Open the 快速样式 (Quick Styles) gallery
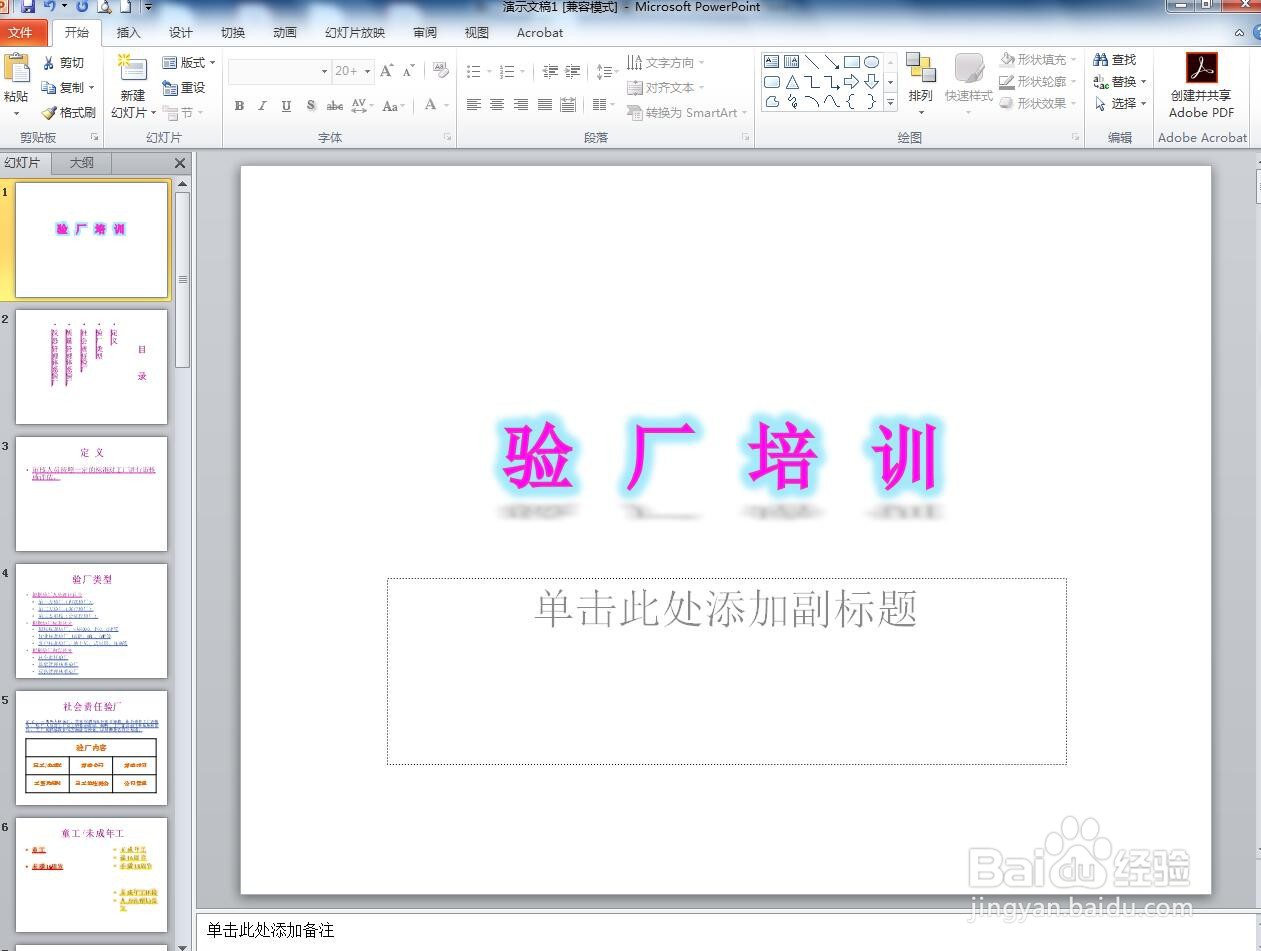This screenshot has width=1261, height=951. coord(966,80)
